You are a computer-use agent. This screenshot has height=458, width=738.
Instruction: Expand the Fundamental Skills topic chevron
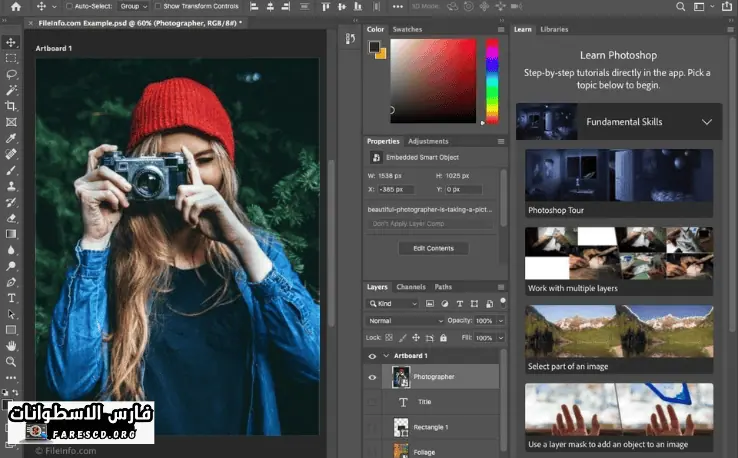tap(707, 122)
